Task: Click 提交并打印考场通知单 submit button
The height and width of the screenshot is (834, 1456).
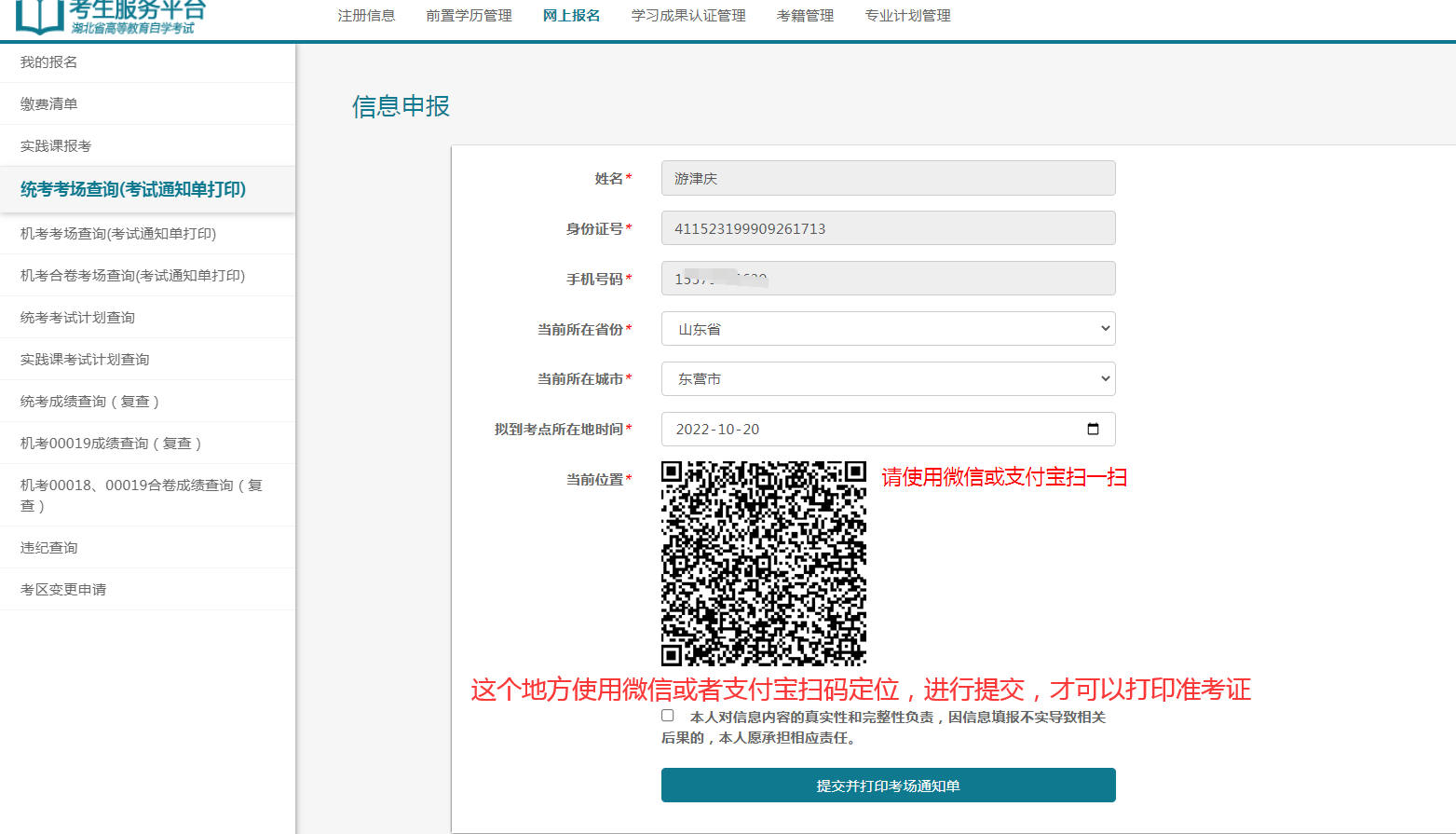Action: [x=888, y=786]
